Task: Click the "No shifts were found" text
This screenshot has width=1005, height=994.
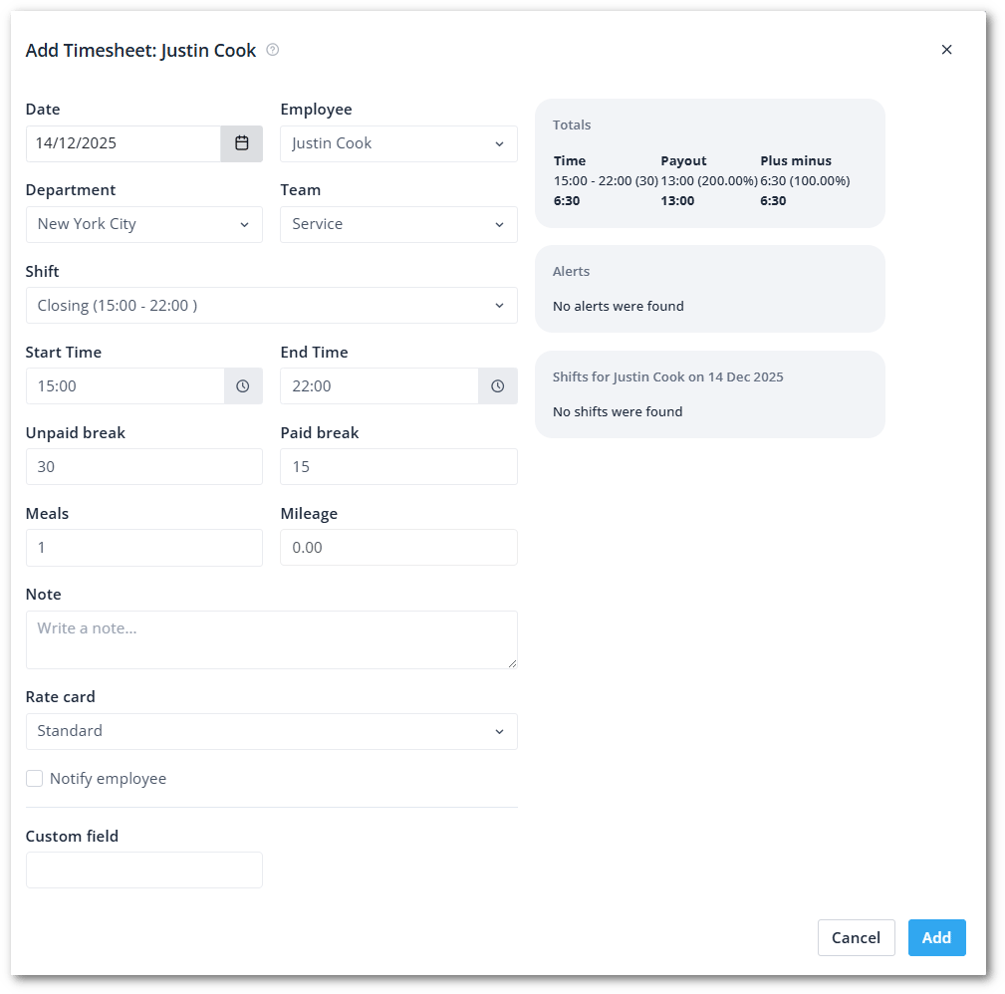Action: coord(617,411)
